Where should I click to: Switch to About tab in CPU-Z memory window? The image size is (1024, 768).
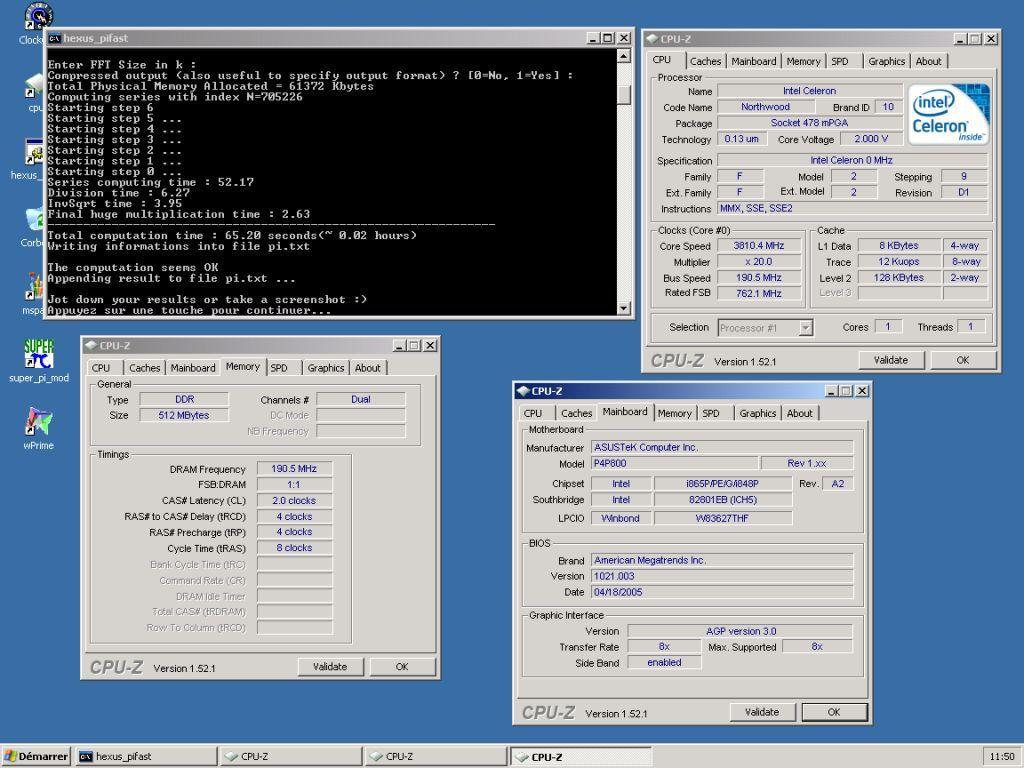point(368,368)
